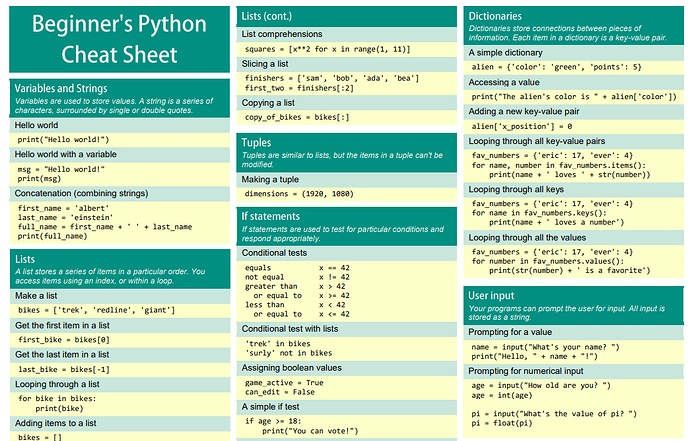The width and height of the screenshot is (690, 441).
Task: Click the squares list comprehension code
Action: point(327,49)
